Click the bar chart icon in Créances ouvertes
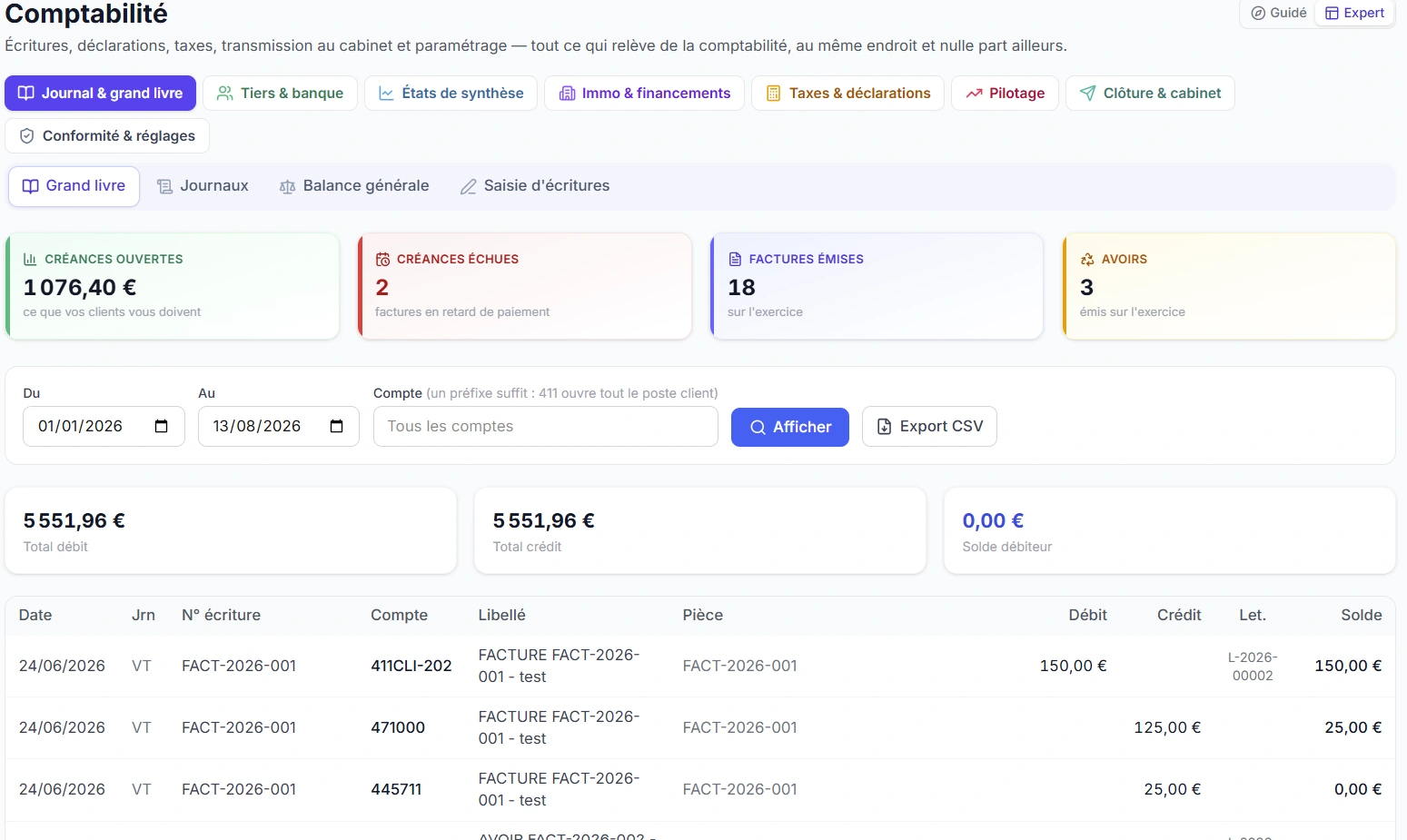 coord(30,259)
